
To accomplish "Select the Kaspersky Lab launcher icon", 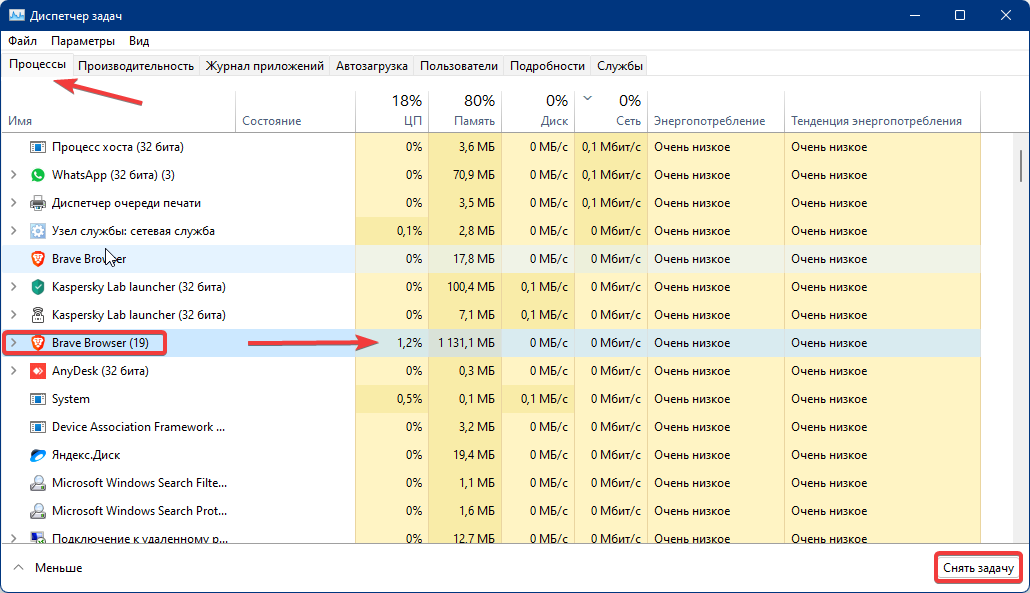I will [x=36, y=286].
